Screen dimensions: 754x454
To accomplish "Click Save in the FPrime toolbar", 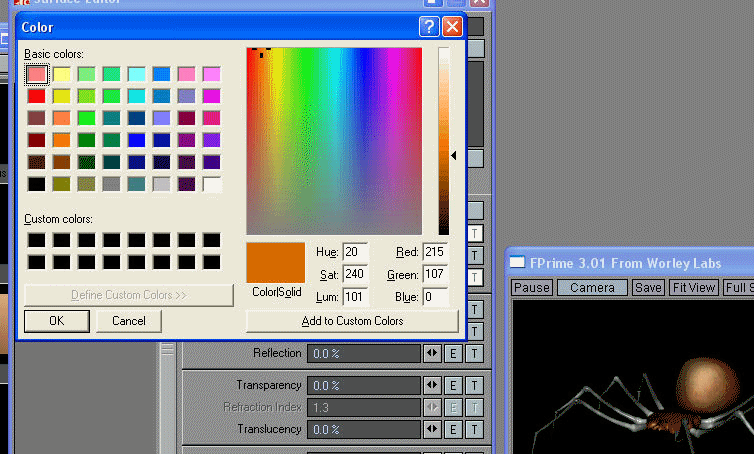I will [648, 287].
